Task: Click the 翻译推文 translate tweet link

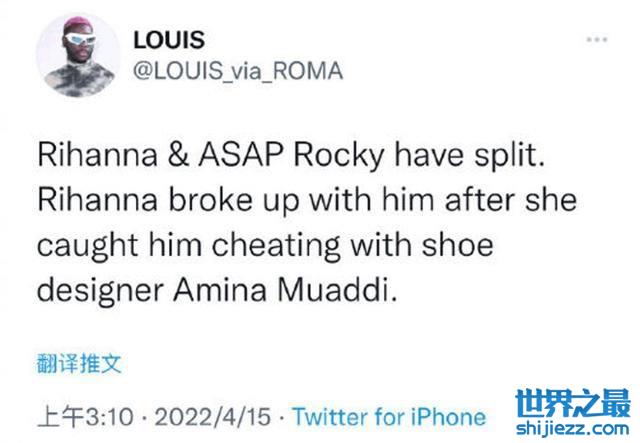Action: point(78,364)
